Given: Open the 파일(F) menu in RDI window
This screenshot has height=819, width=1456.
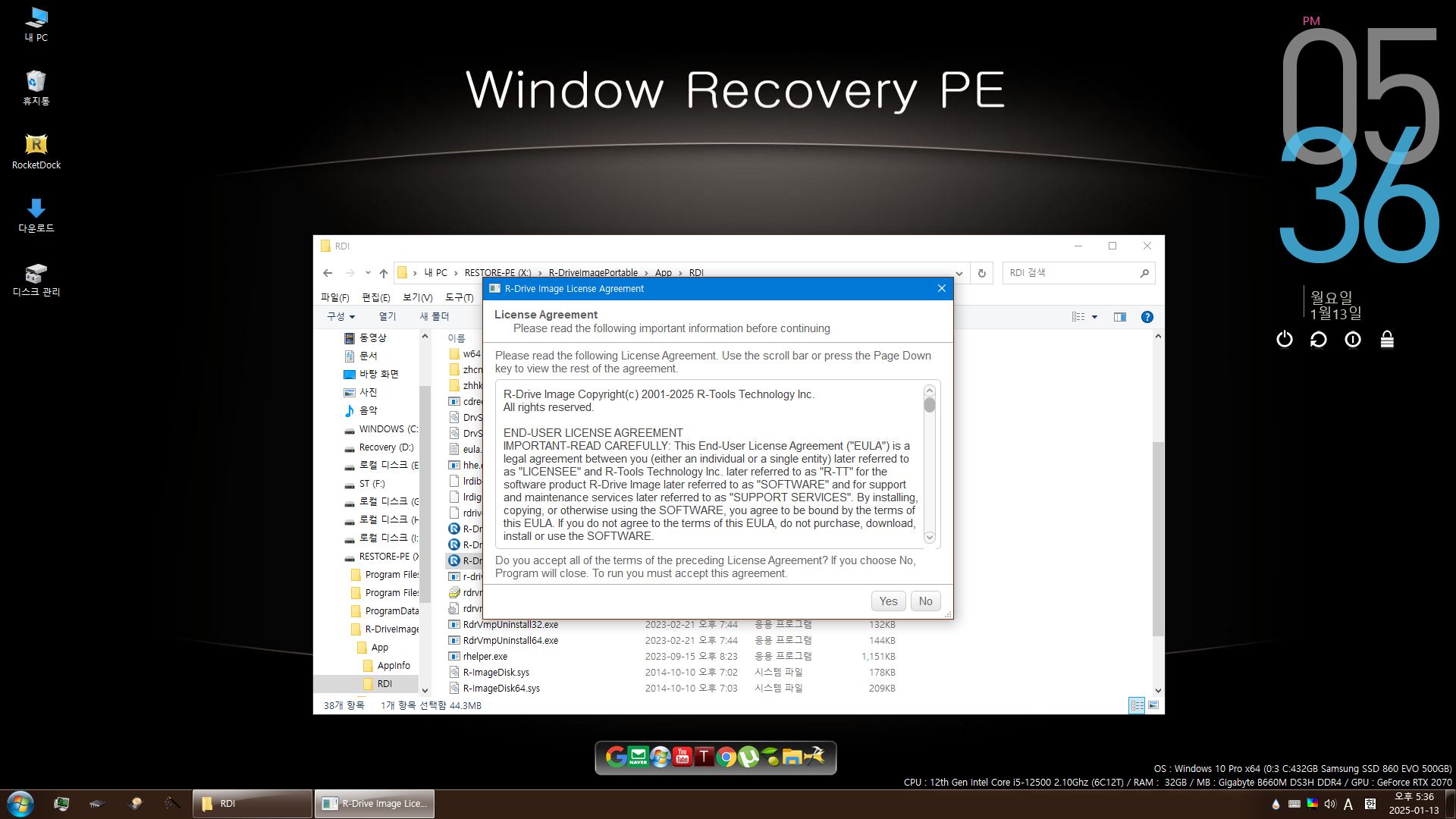Looking at the screenshot, I should tap(334, 297).
